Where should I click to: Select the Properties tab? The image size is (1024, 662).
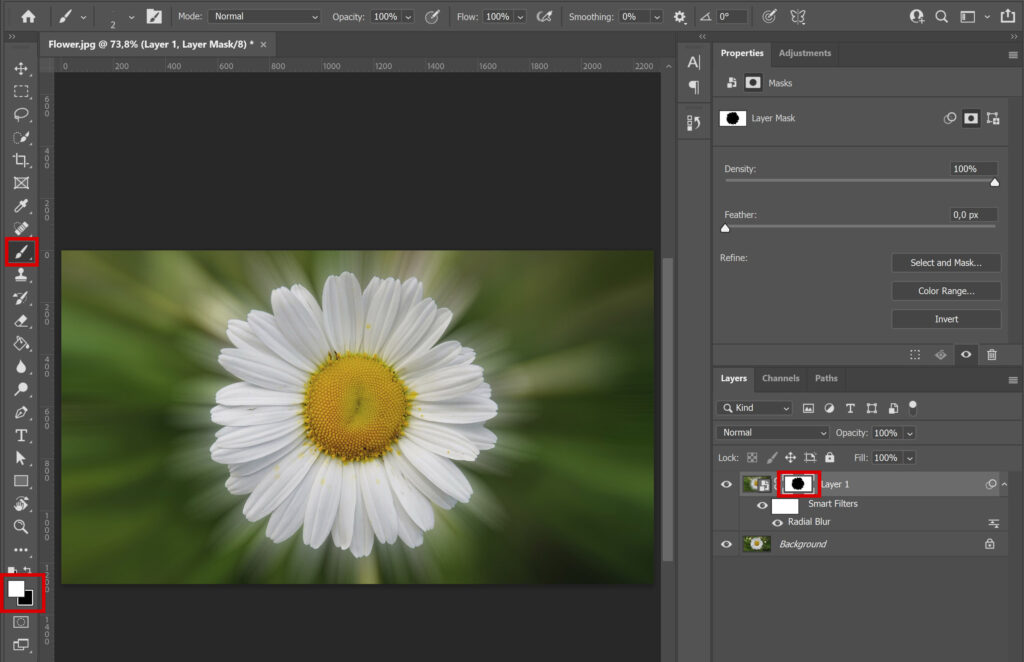coord(742,53)
